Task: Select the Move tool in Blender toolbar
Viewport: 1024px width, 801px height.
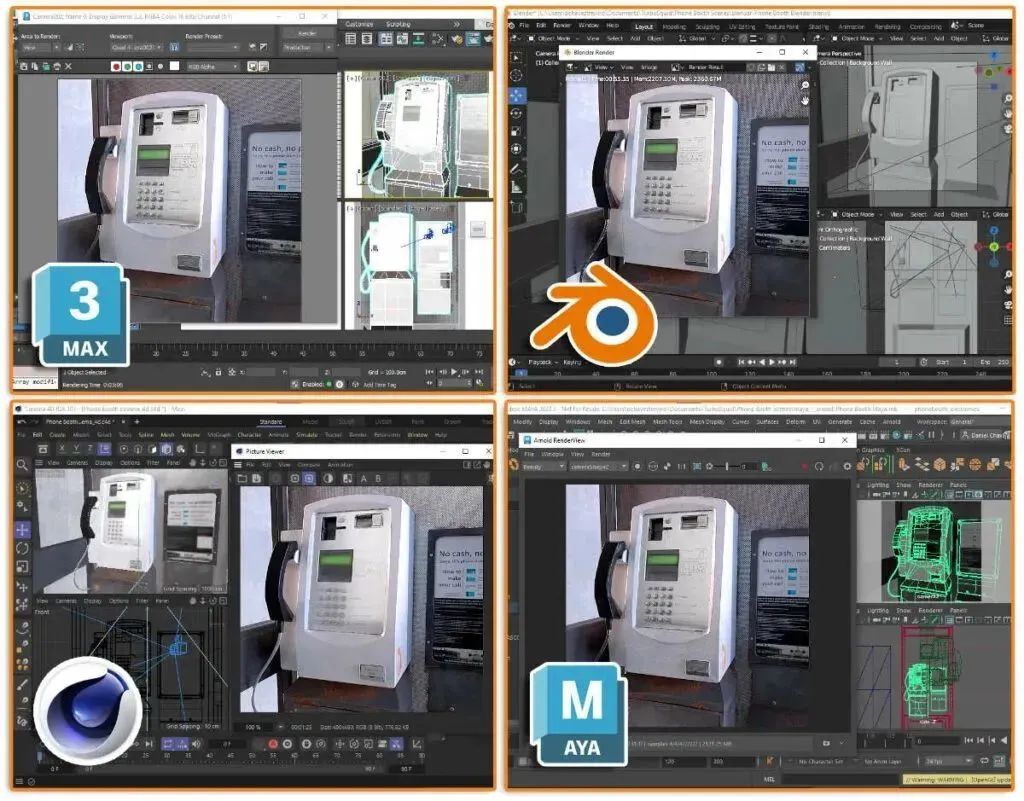Action: click(517, 95)
